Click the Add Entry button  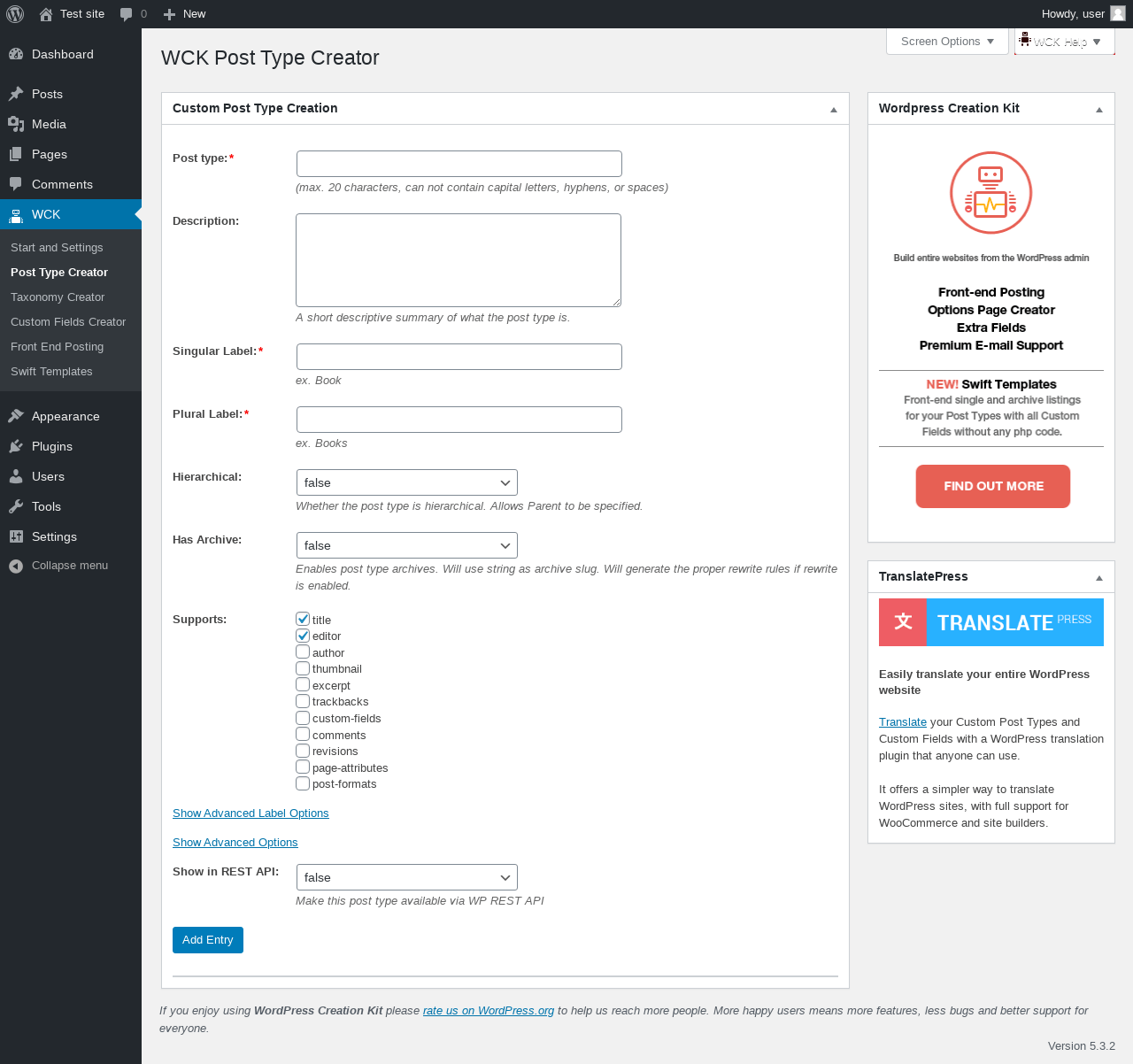208,940
